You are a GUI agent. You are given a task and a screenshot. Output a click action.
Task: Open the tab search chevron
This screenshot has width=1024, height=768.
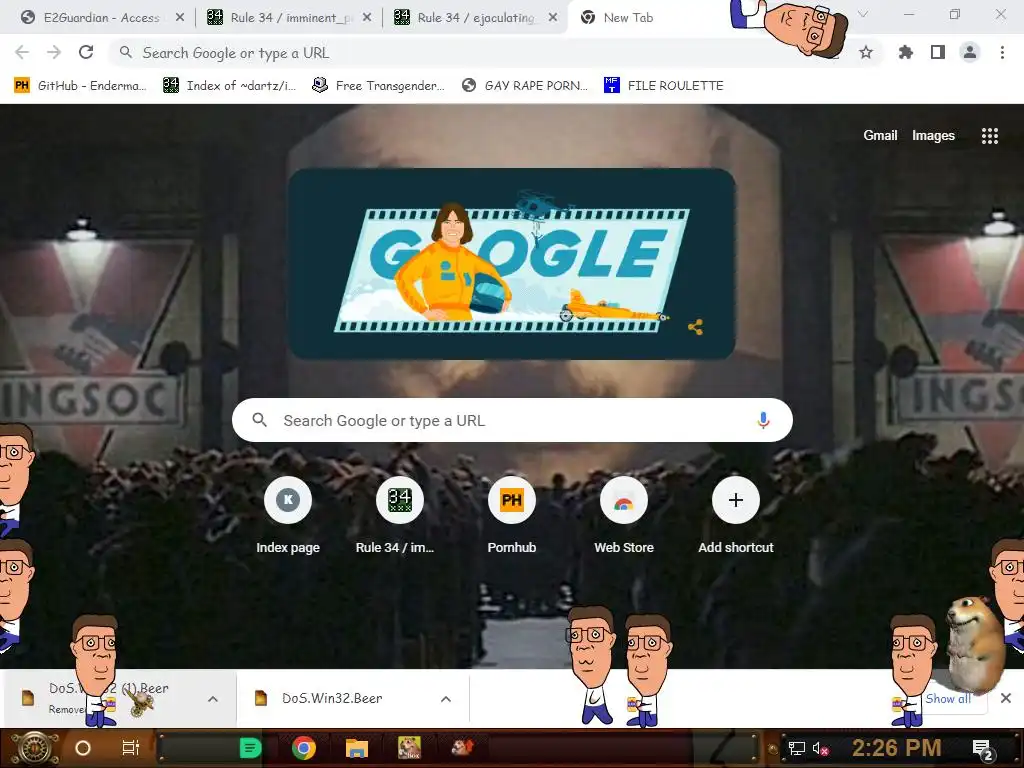pyautogui.click(x=863, y=14)
